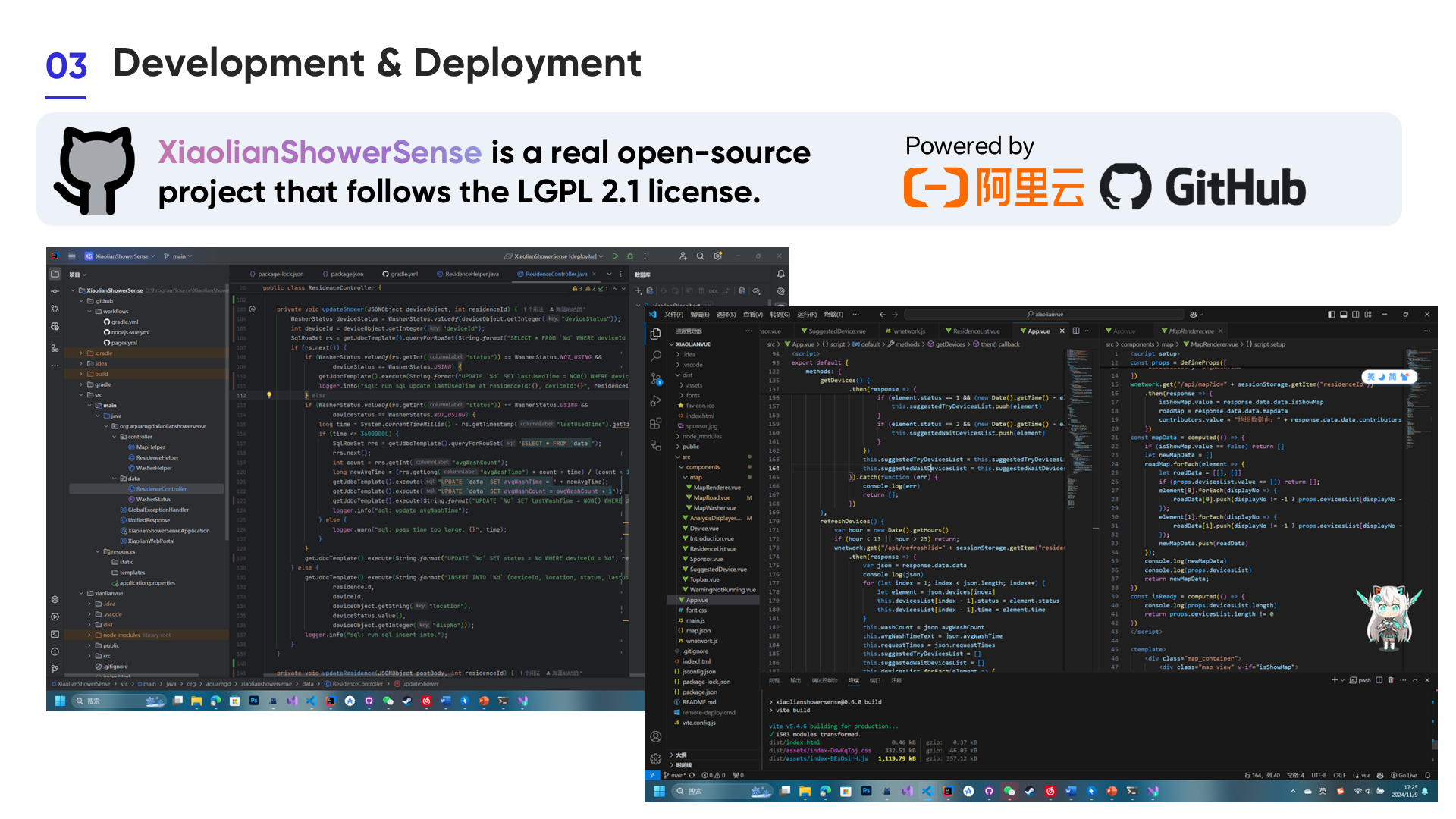Click 行 164, 列 40 cursor position
Screen dimensions: 1456x819
[1263, 775]
